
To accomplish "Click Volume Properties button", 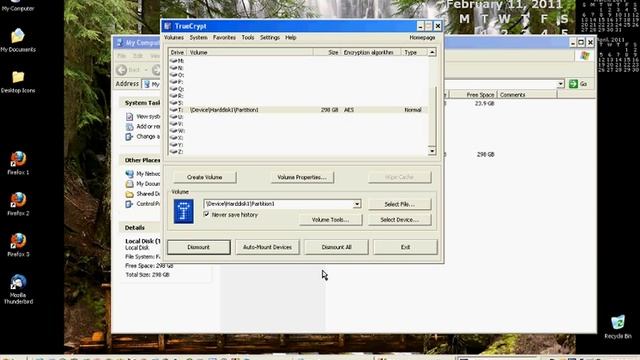I will [x=302, y=177].
